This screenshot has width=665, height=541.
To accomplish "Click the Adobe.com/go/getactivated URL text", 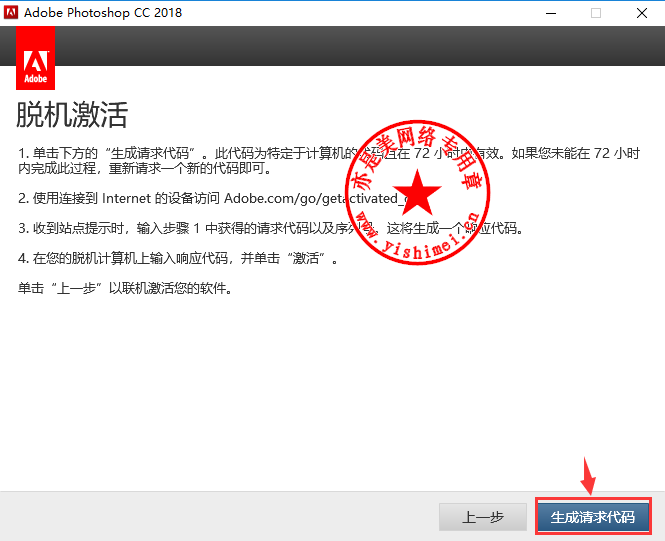I will coord(317,198).
